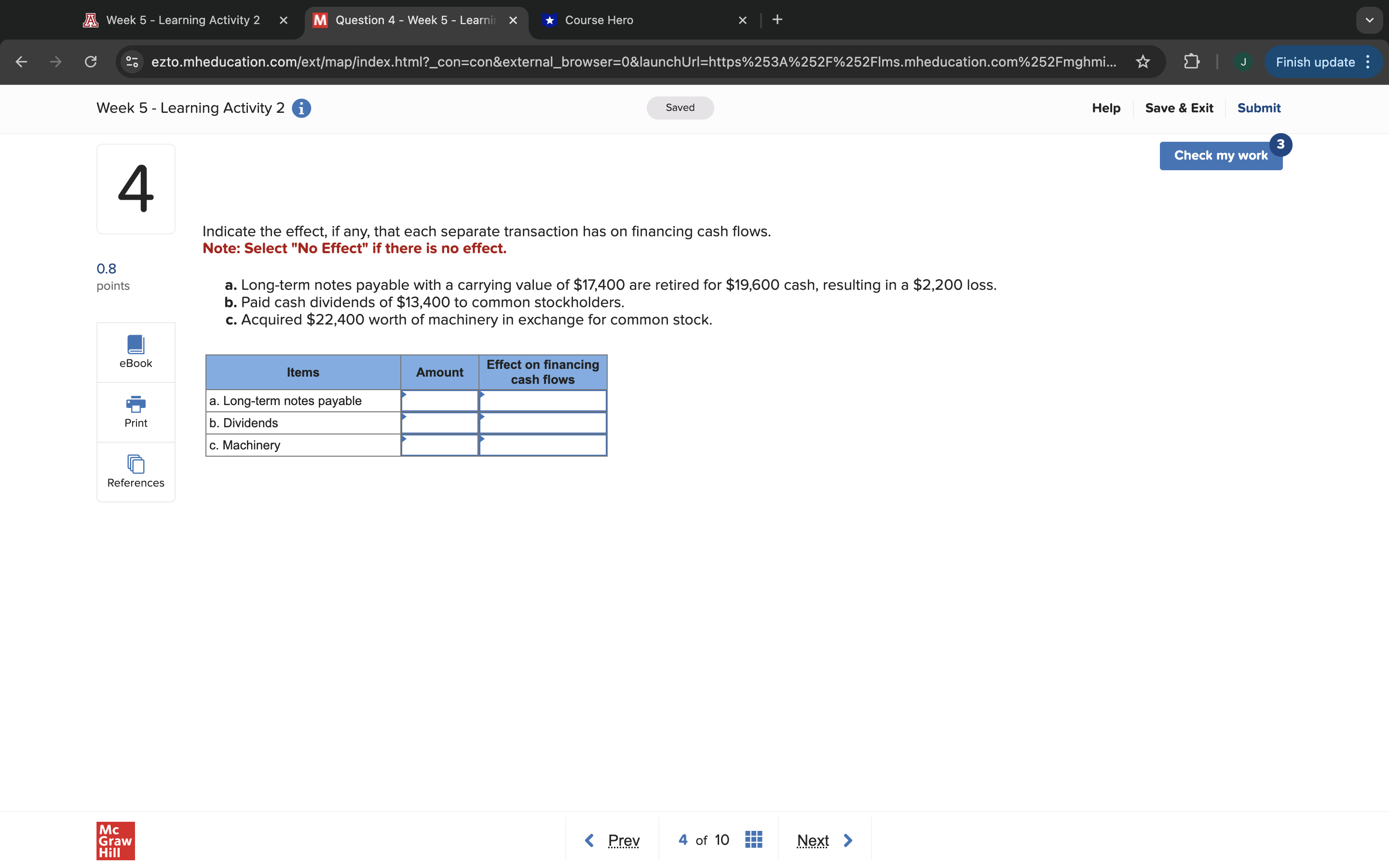The height and width of the screenshot is (868, 1389).
Task: Click the Check my work button
Action: 1221,155
